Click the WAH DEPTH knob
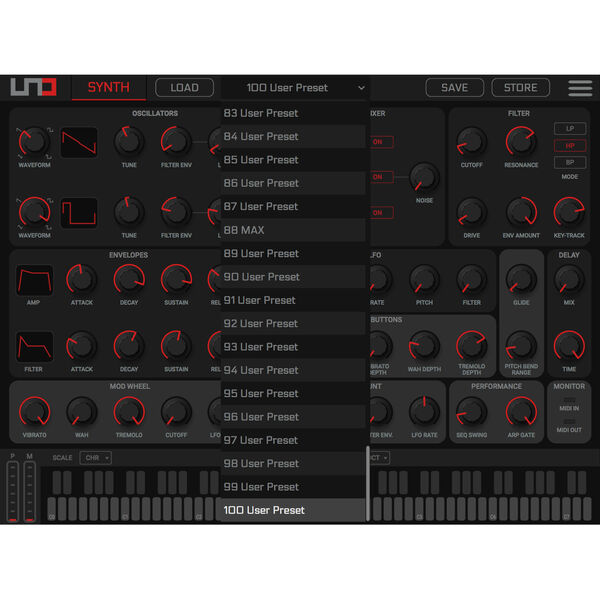Viewport: 600px width, 600px height. tap(424, 346)
